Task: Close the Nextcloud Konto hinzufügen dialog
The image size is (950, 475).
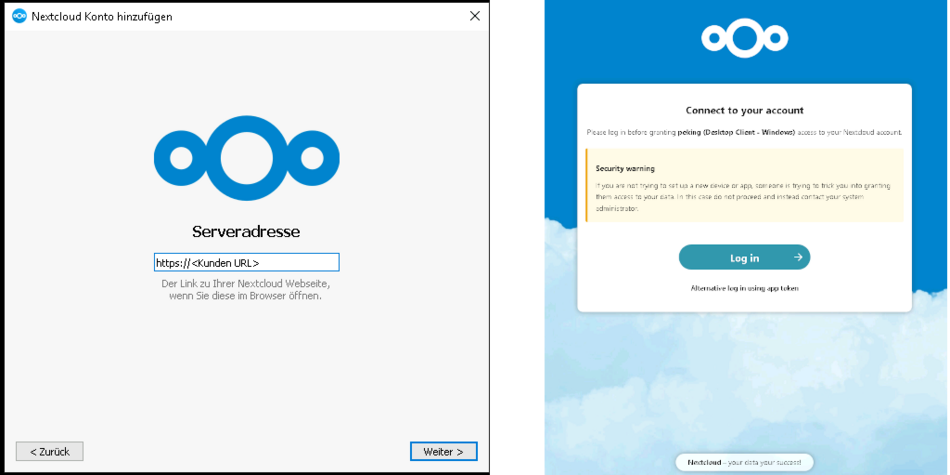Action: click(475, 16)
